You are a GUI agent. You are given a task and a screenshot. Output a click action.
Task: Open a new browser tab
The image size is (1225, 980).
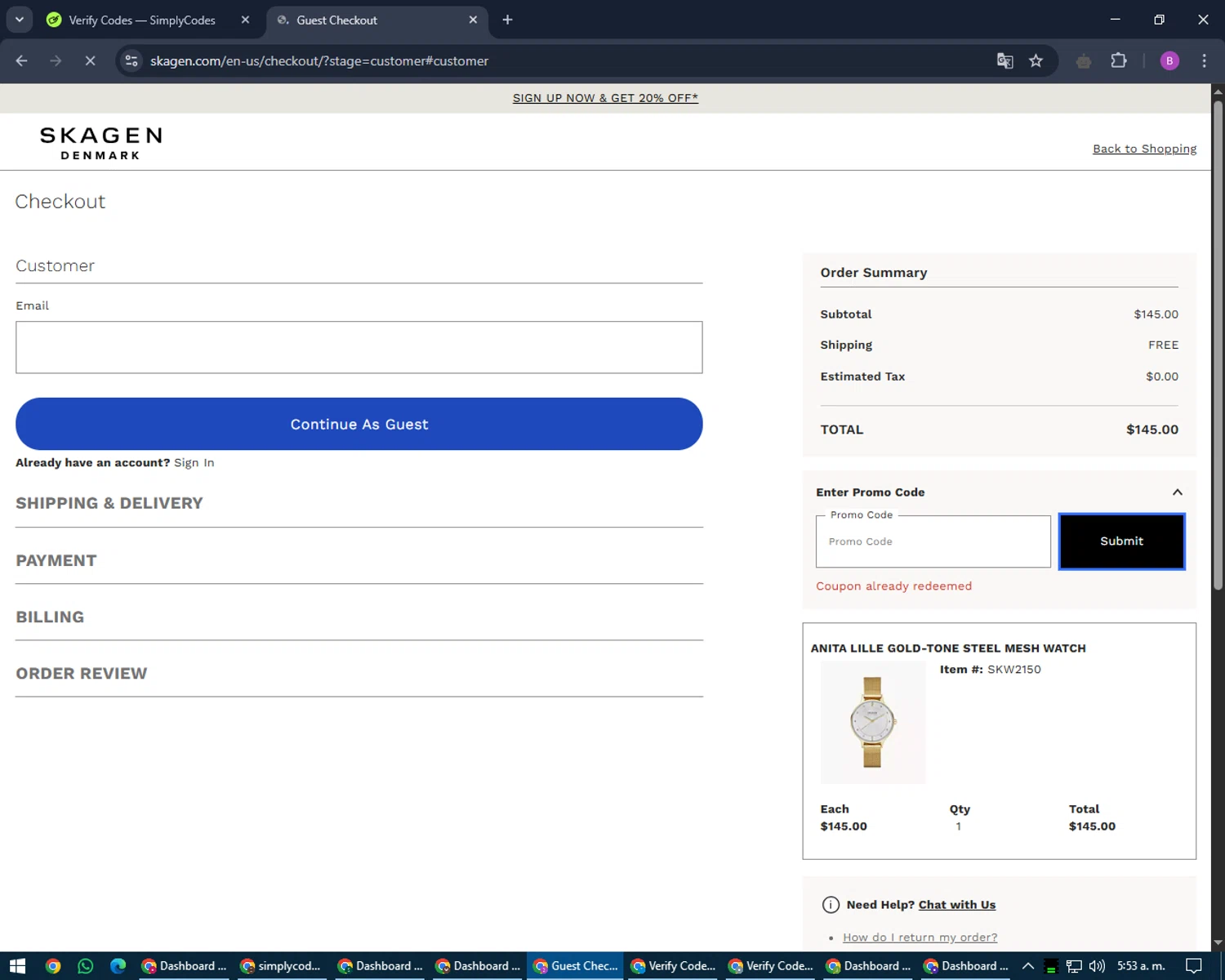507,20
